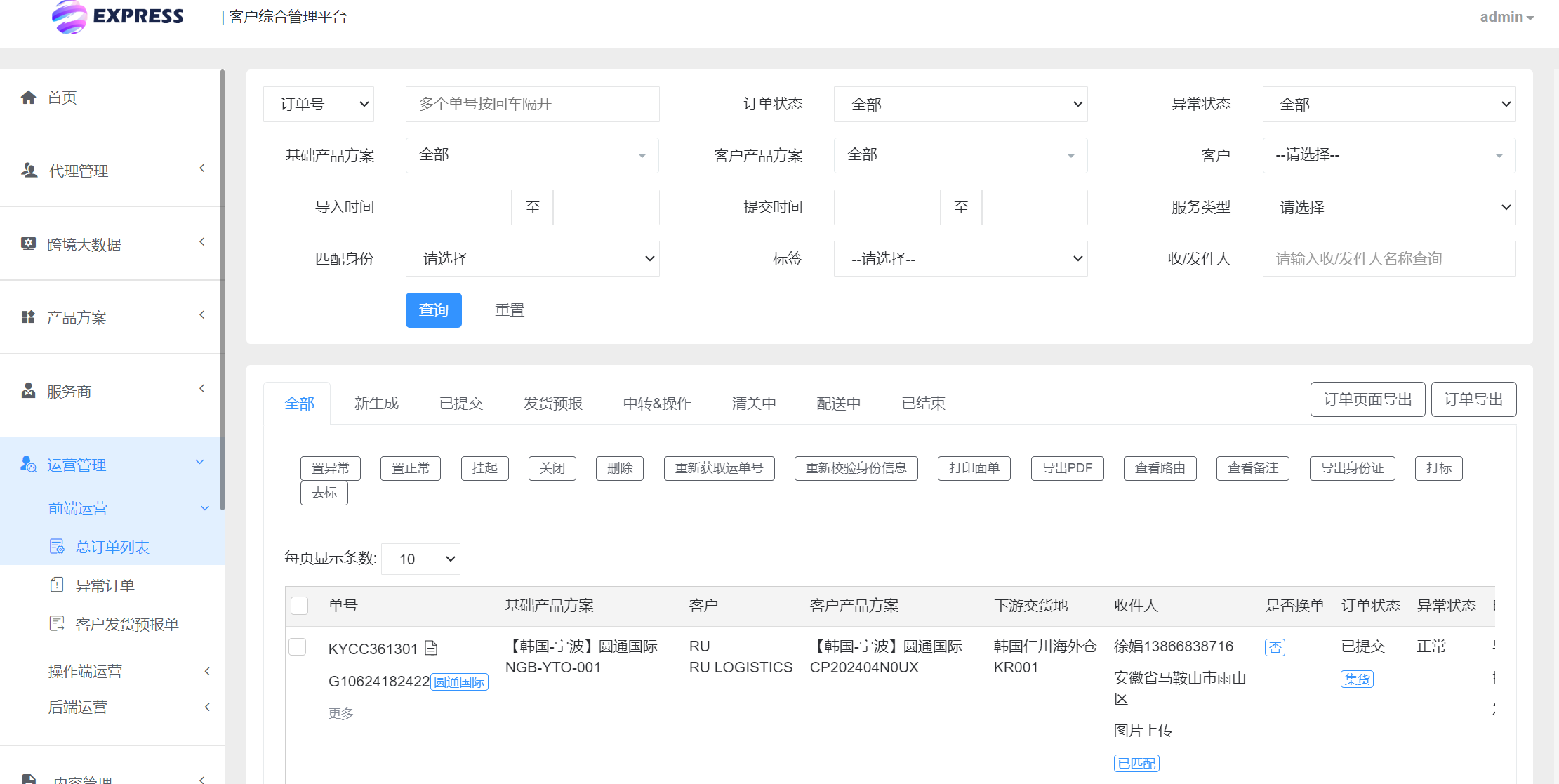Click the 更多 link under KYCC361301
Screen dimensions: 1559x784
[x=341, y=713]
